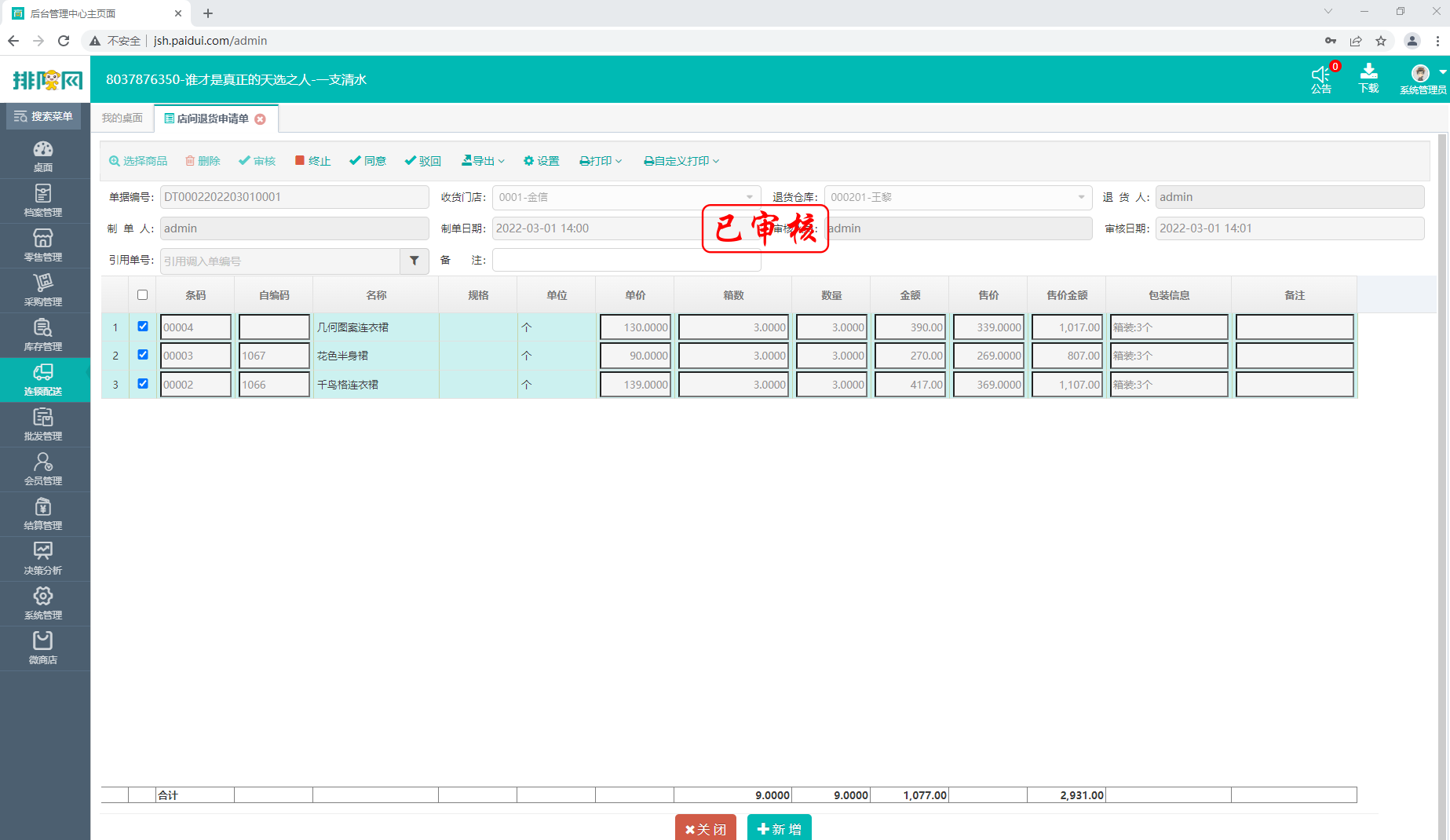Viewport: 1450px width, 840px height.
Task: Click the 设置 settings toolbar button
Action: click(x=542, y=161)
